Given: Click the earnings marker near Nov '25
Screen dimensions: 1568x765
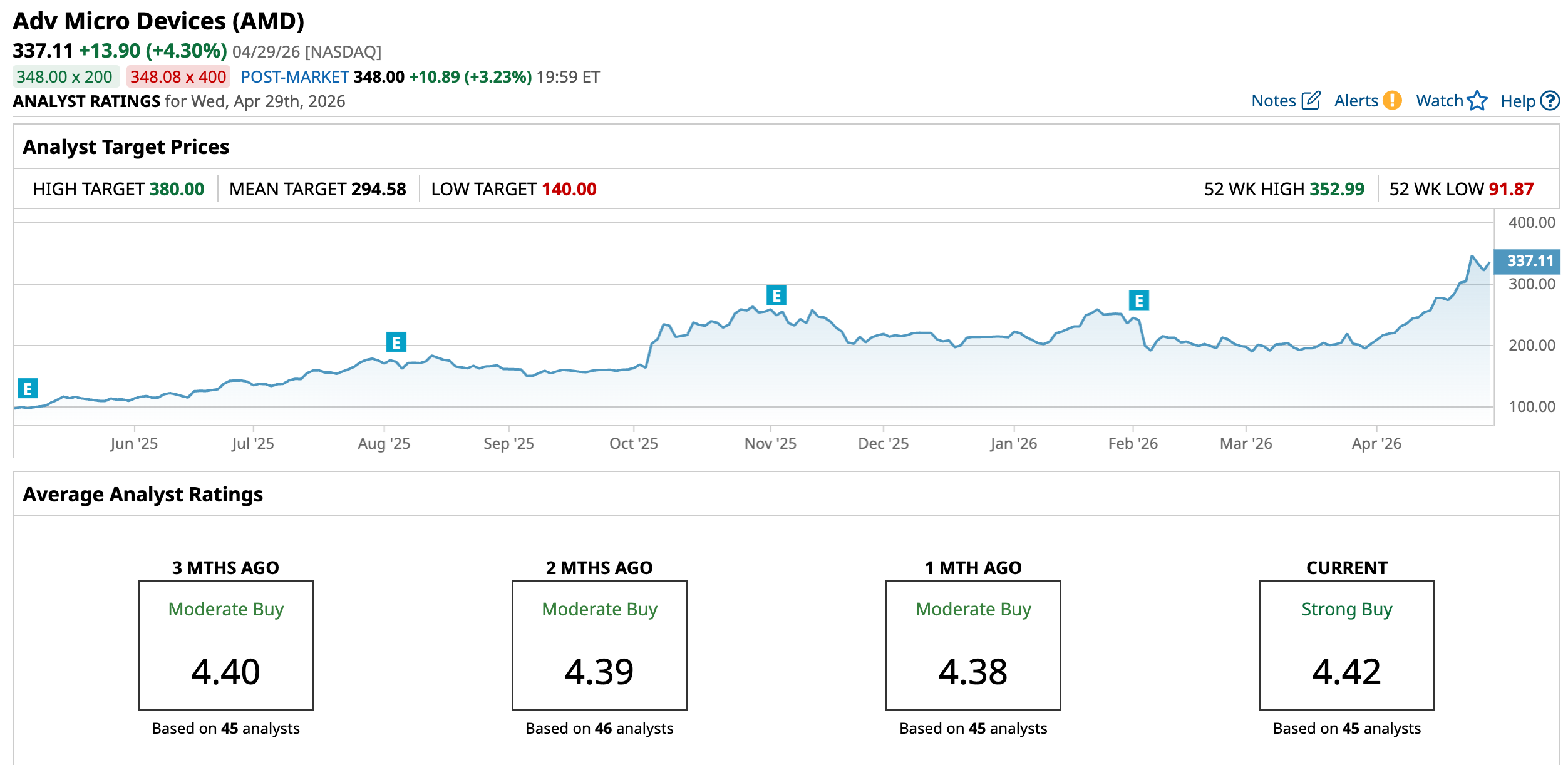Looking at the screenshot, I should coord(776,295).
